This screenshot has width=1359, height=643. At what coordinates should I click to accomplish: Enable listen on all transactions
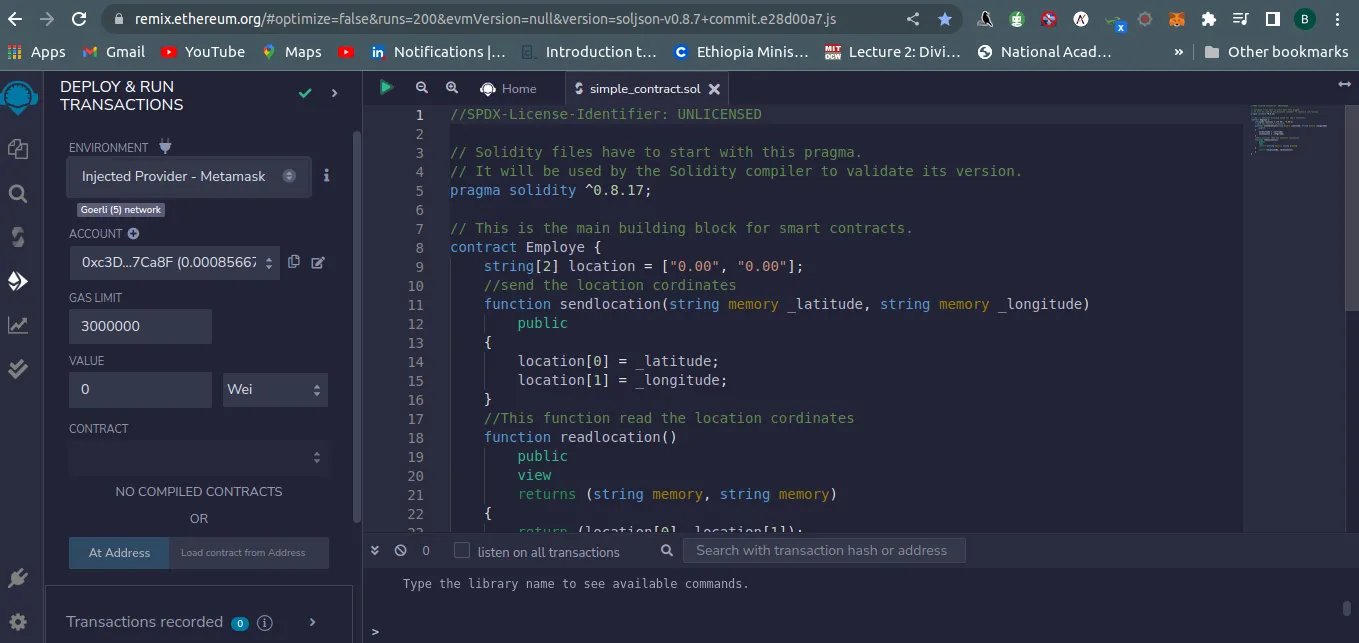click(461, 551)
